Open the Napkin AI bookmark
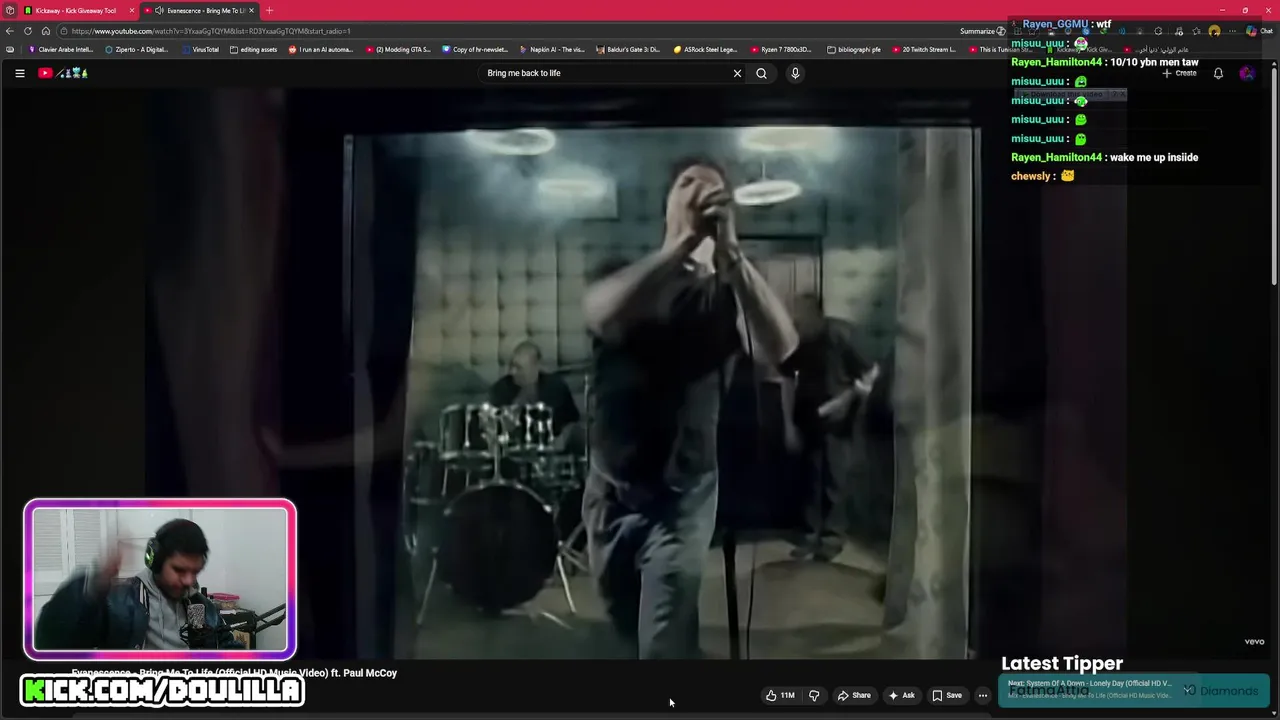The image size is (1280, 720). [x=552, y=49]
